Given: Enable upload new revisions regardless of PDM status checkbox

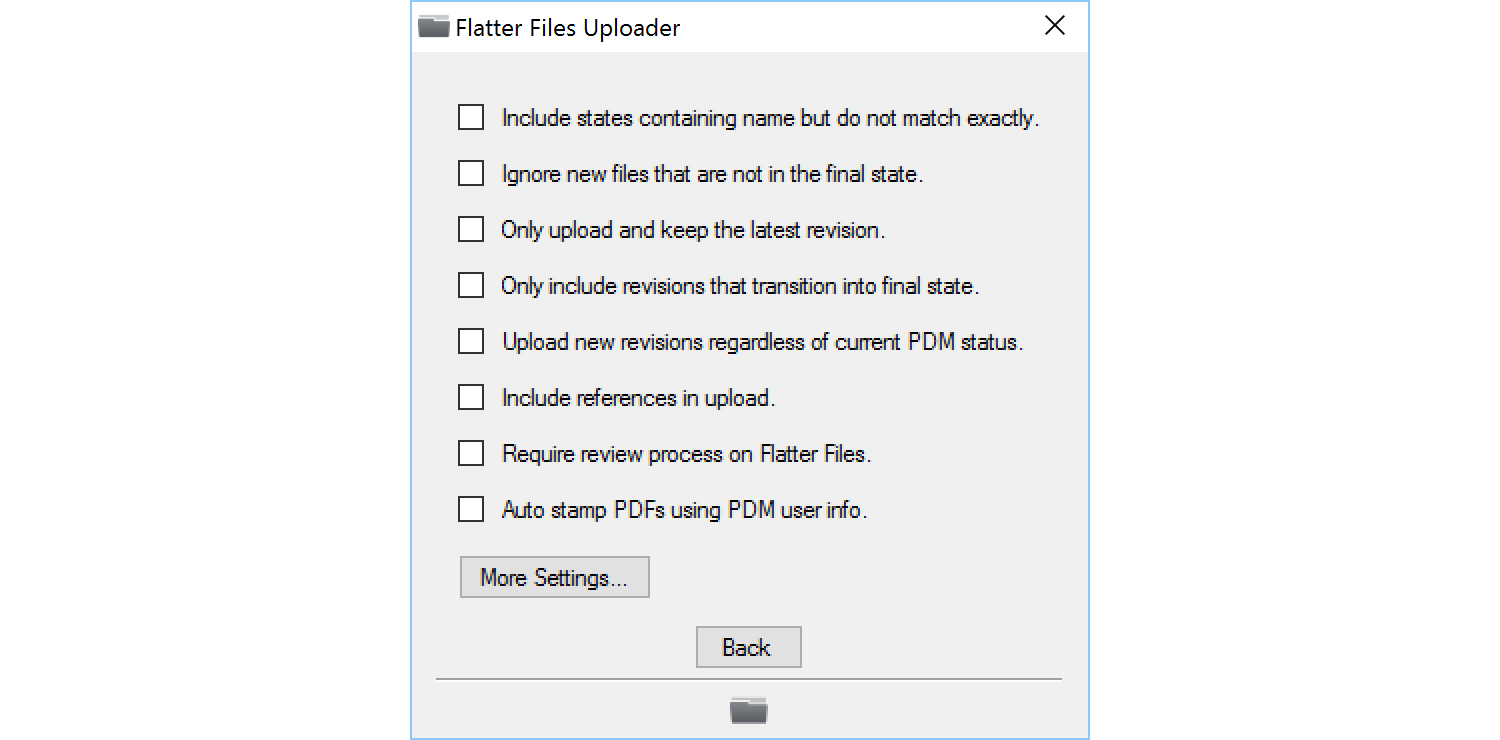Looking at the screenshot, I should coord(471,342).
